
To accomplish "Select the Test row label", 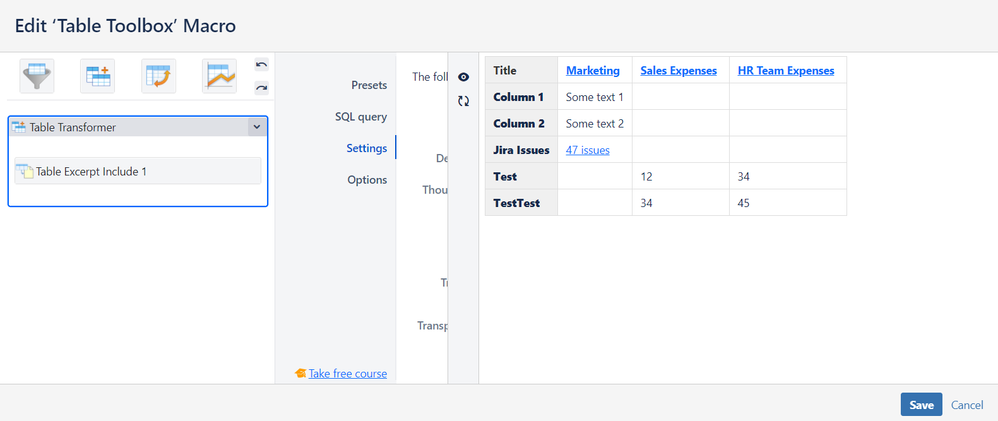I will click(521, 176).
